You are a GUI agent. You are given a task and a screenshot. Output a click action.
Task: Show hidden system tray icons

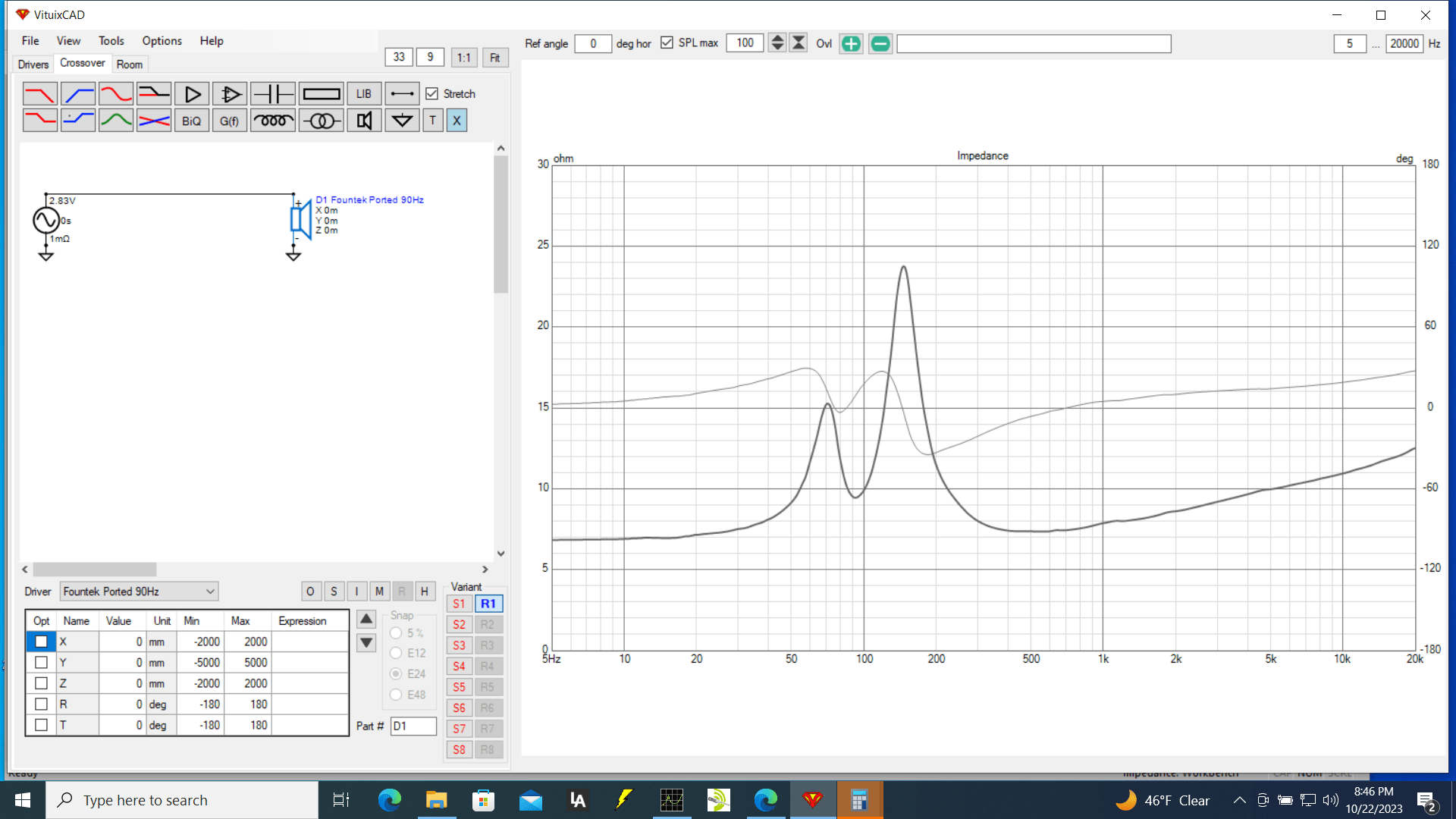pyautogui.click(x=1239, y=800)
